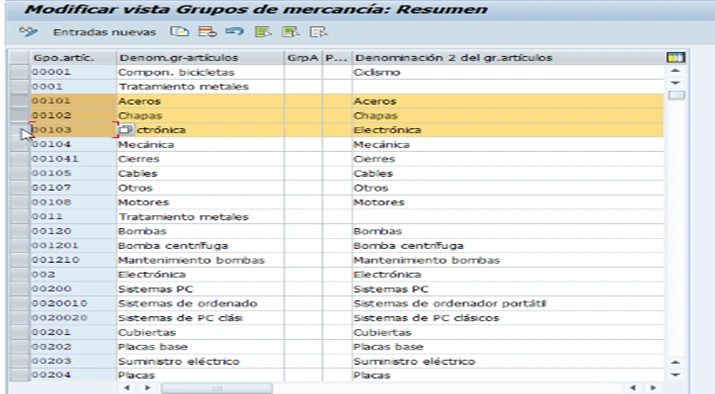Image resolution: width=715 pixels, height=394 pixels.
Task: Click Cubiertas in Denominación 2 column
Action: pyautogui.click(x=508, y=332)
